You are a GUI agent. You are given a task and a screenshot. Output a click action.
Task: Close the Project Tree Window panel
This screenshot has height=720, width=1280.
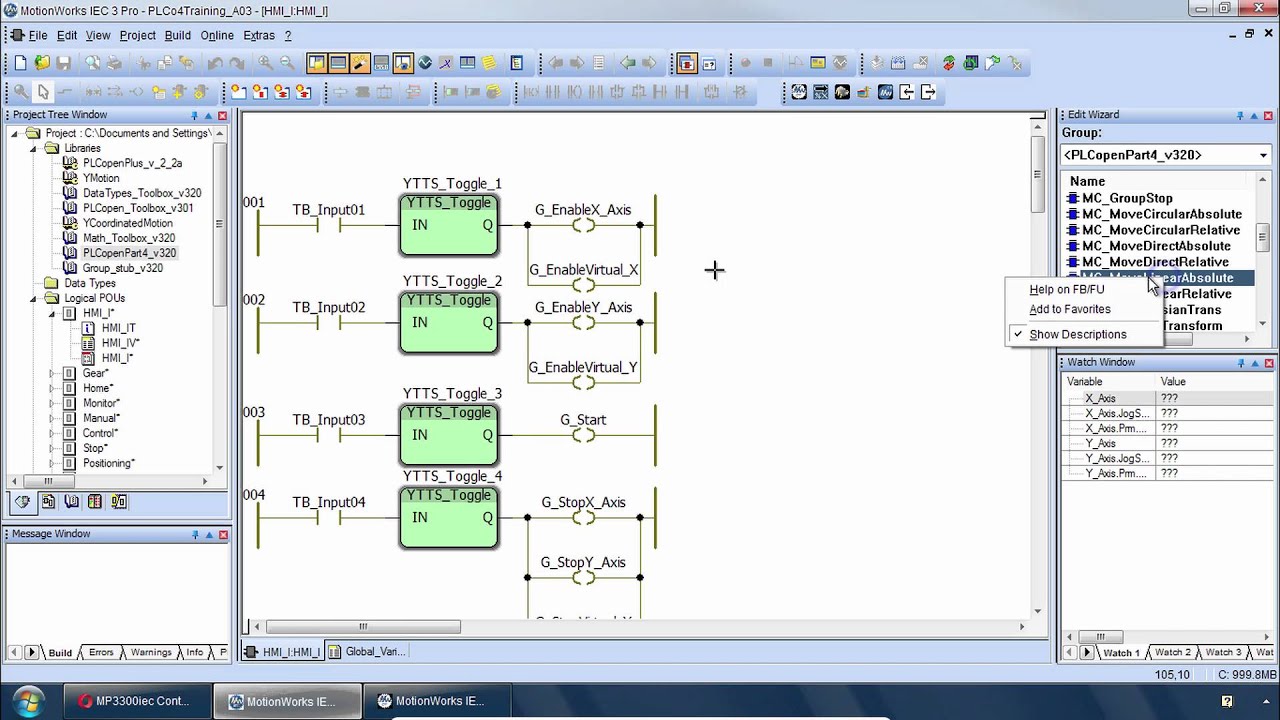[x=223, y=115]
